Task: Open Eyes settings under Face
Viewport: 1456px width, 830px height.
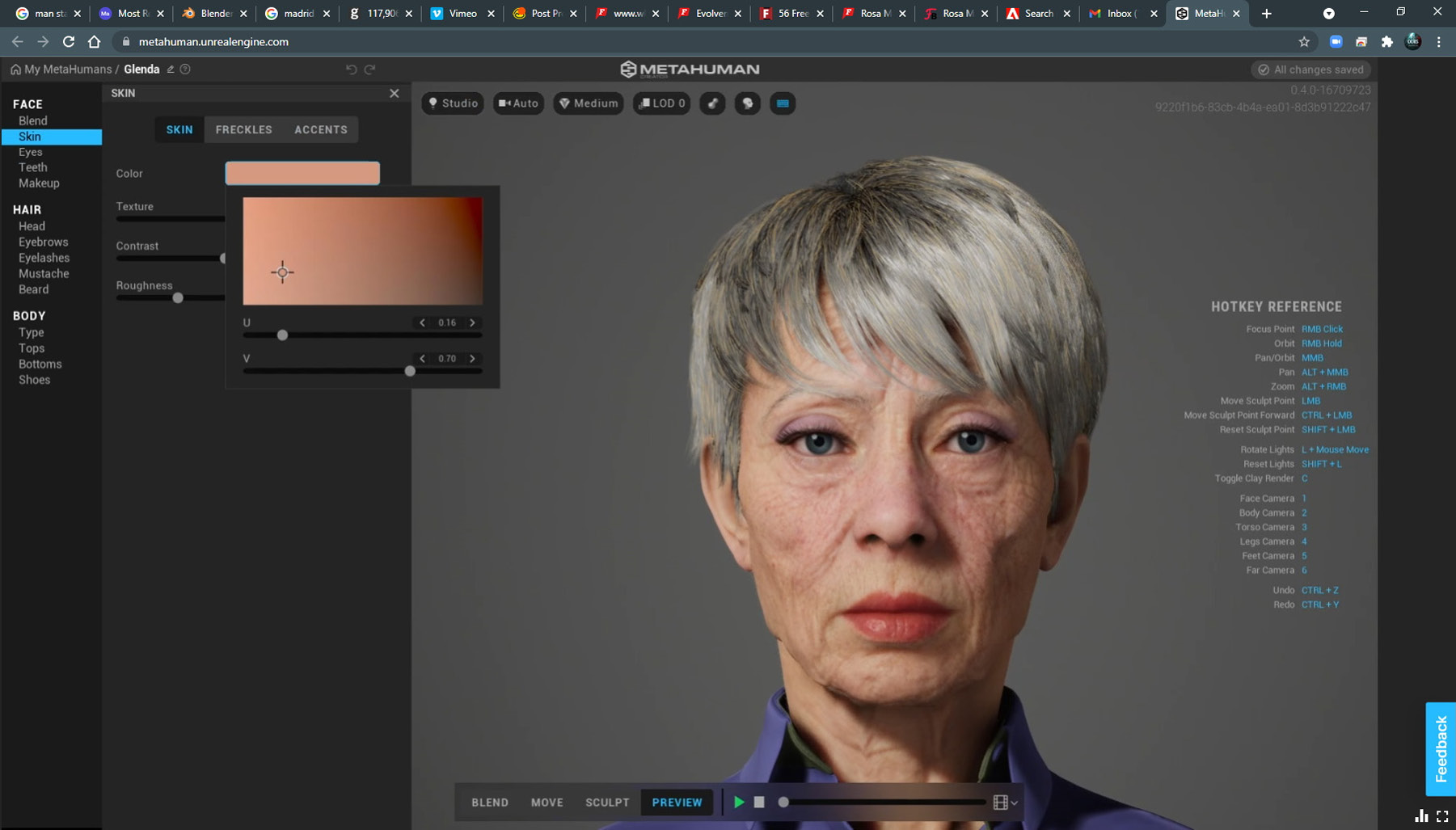Action: coord(31,152)
